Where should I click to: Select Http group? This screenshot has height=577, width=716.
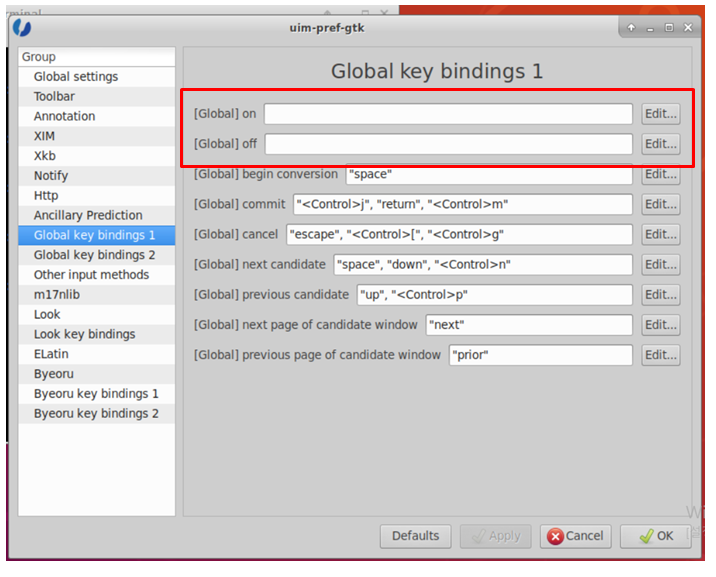tap(96, 195)
